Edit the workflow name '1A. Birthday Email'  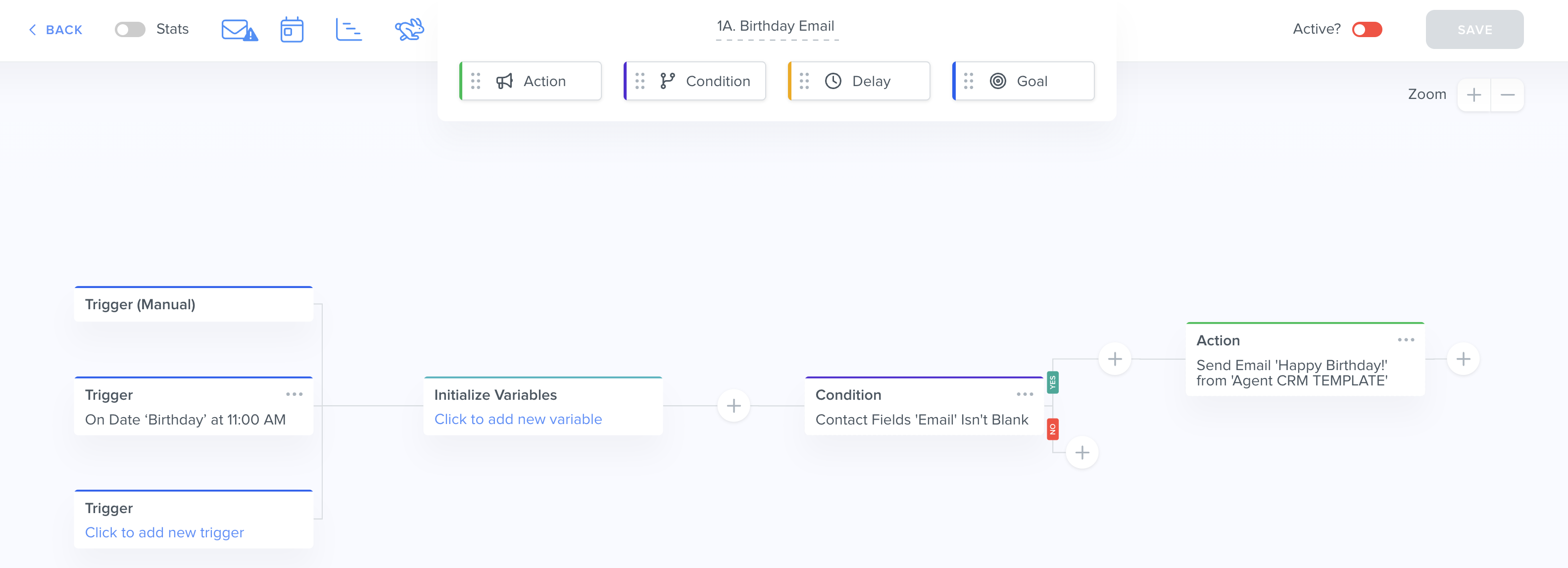[x=775, y=26]
